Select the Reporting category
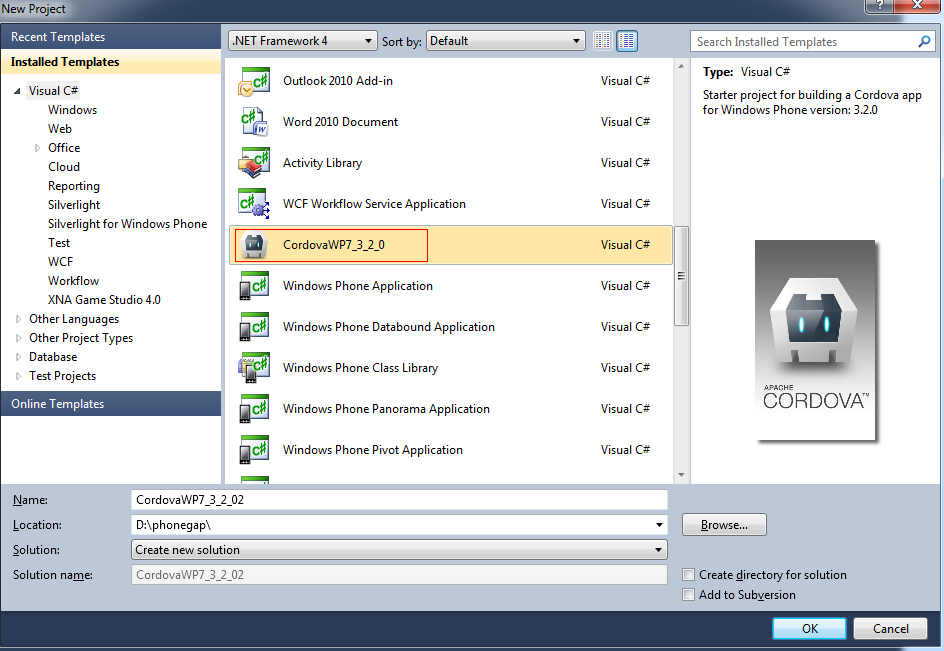The height and width of the screenshot is (651, 944). pos(73,186)
